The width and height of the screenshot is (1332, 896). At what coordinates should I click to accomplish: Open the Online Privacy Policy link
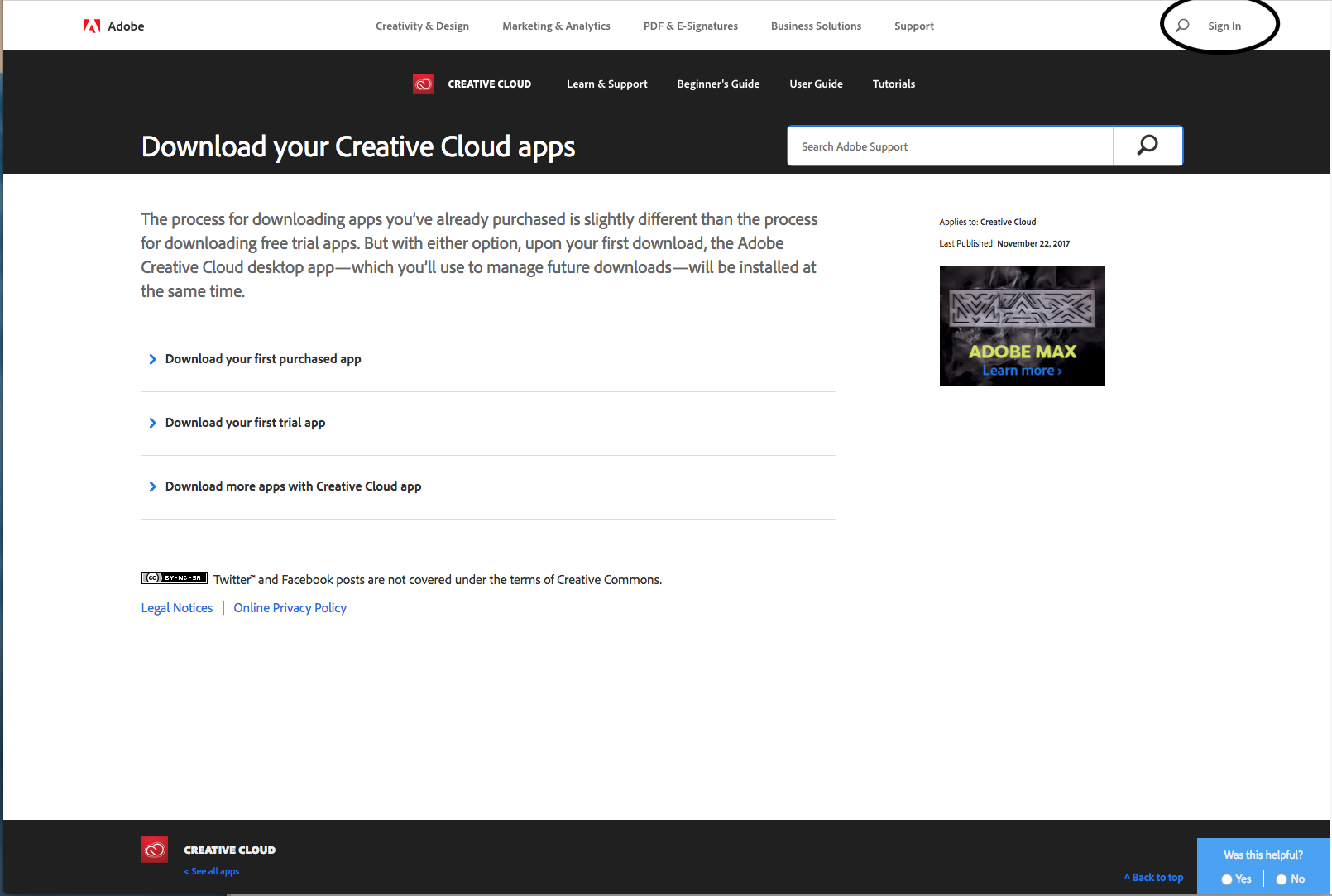coord(290,608)
